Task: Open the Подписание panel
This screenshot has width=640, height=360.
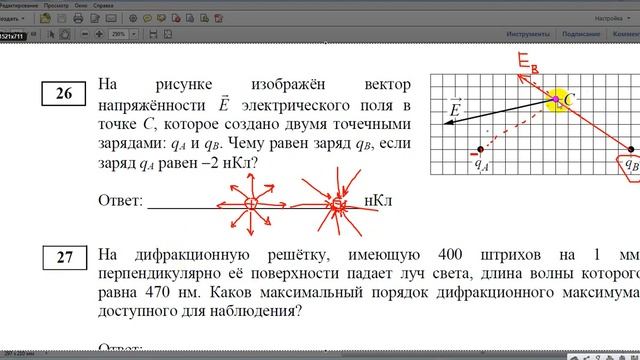Action: tap(581, 34)
